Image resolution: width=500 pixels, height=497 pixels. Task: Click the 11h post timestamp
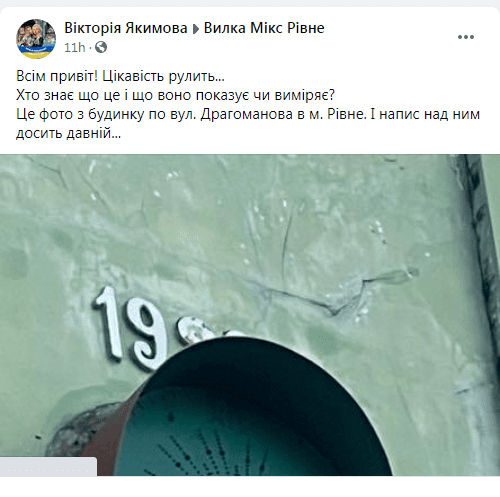[74, 48]
